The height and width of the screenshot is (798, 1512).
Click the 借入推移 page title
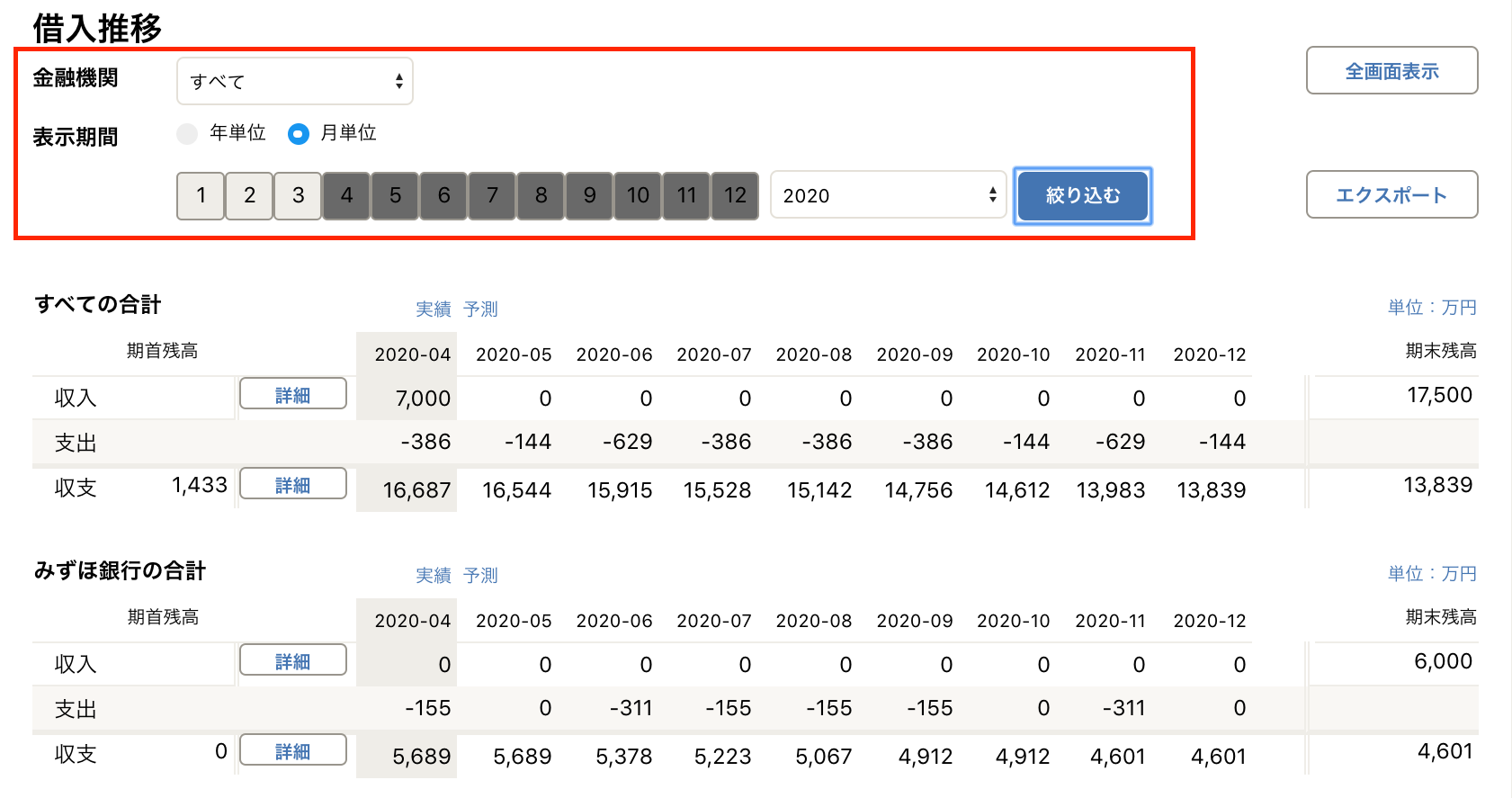coord(97,28)
